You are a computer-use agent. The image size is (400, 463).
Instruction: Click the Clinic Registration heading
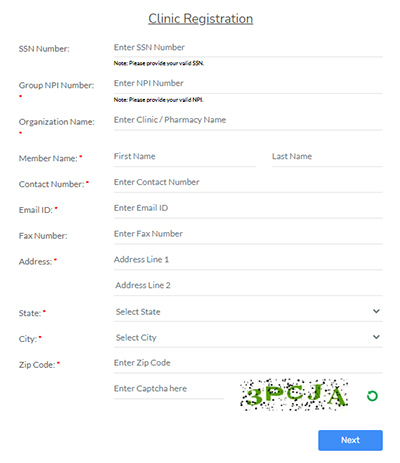[201, 19]
